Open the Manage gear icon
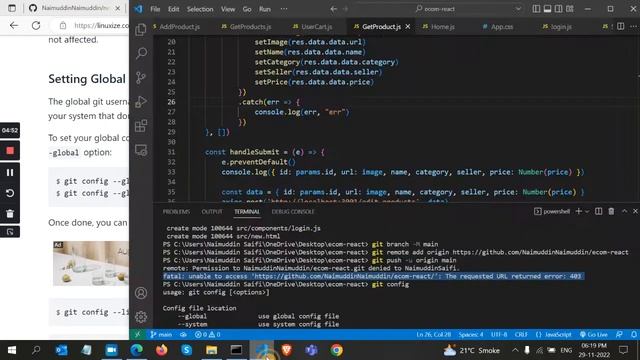This screenshot has height=360, width=640. pos(141,317)
